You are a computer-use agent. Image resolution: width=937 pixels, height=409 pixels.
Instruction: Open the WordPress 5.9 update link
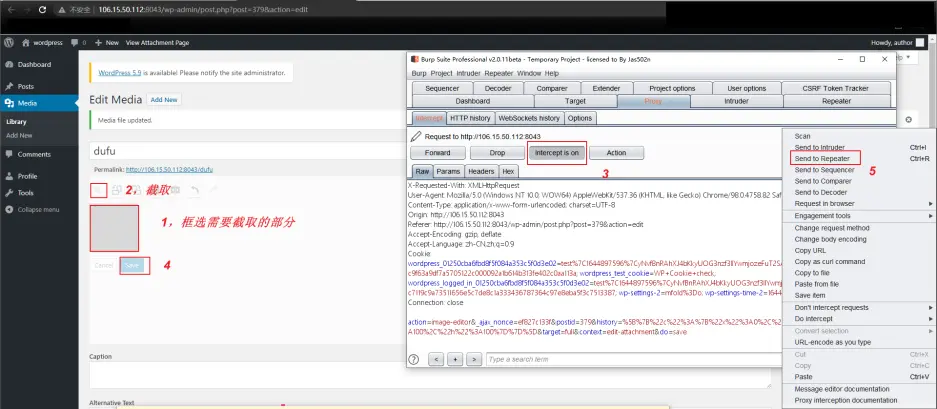120,72
